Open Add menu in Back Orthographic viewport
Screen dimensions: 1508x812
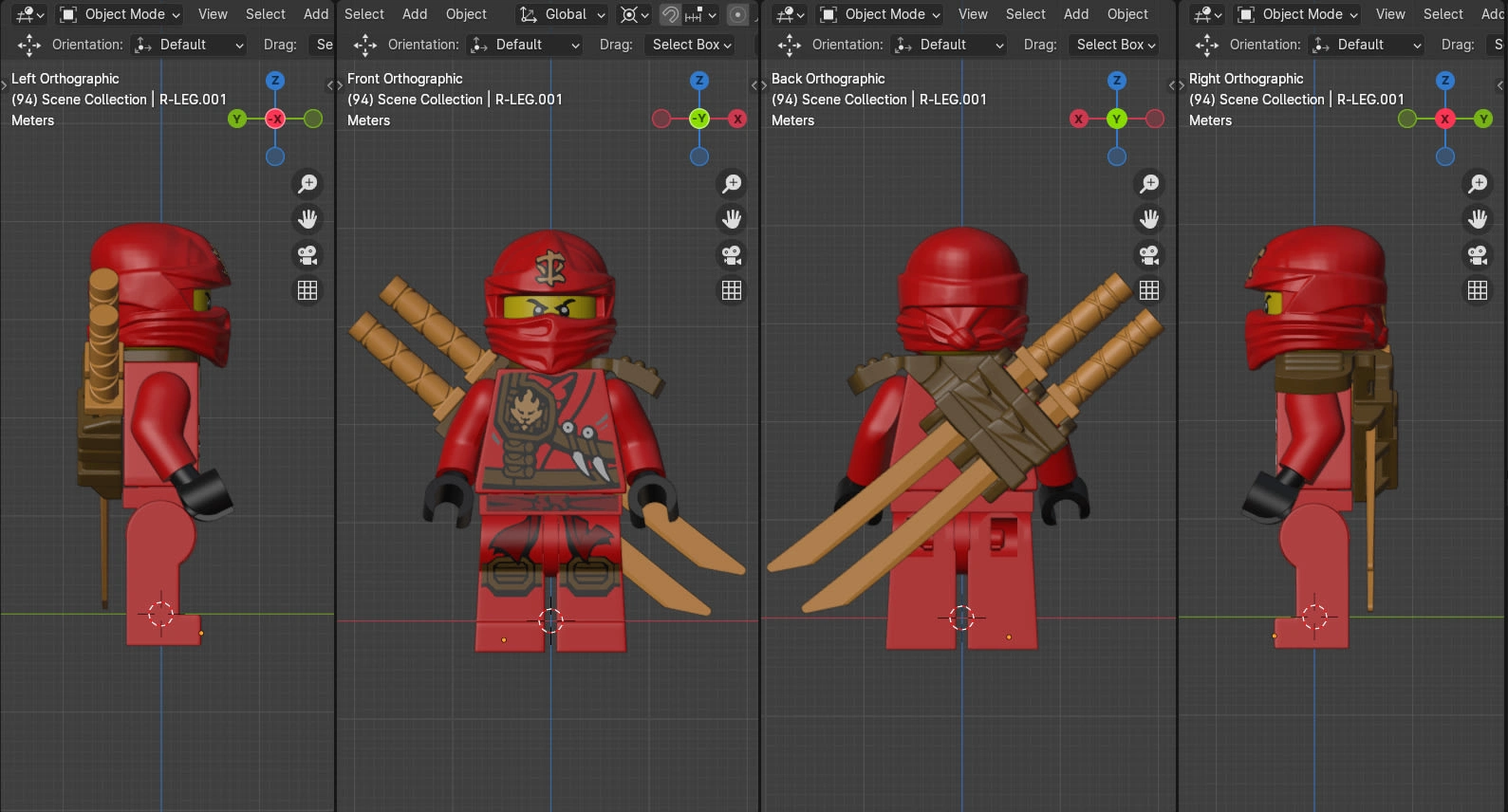coord(1076,14)
